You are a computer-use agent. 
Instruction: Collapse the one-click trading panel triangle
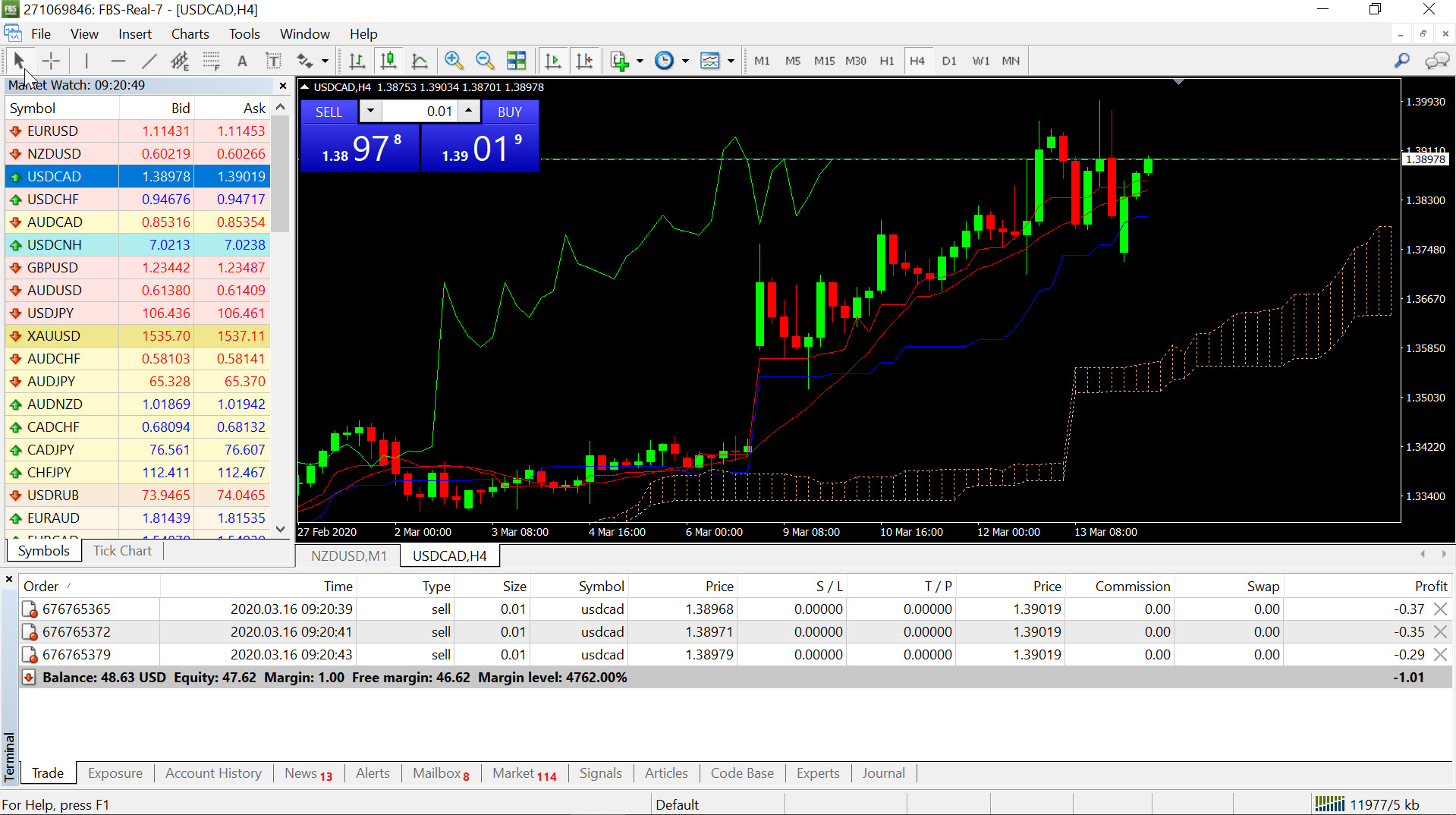[305, 87]
